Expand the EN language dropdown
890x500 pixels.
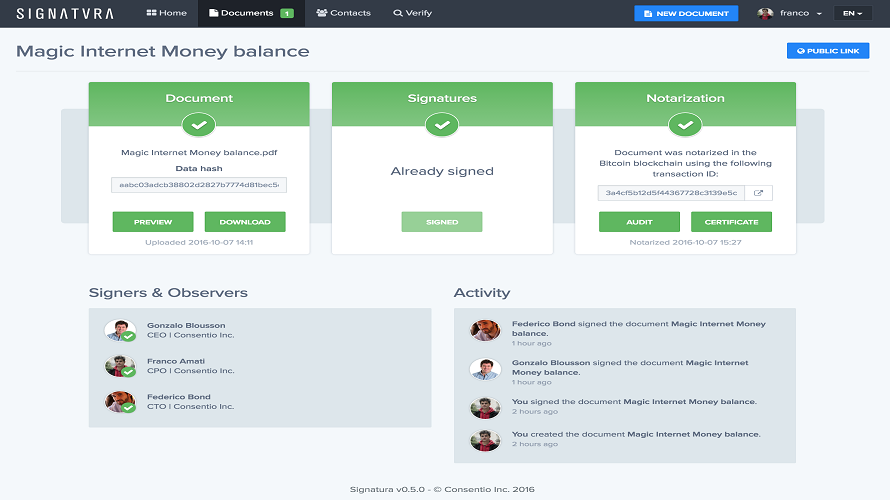[852, 13]
